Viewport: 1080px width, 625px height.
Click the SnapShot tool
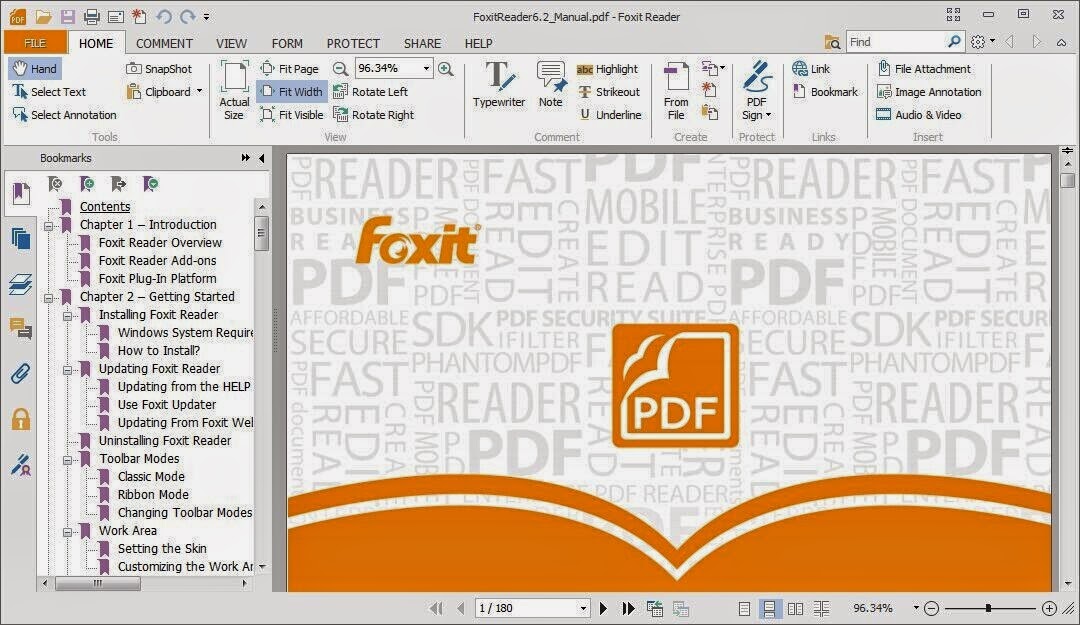pos(159,68)
